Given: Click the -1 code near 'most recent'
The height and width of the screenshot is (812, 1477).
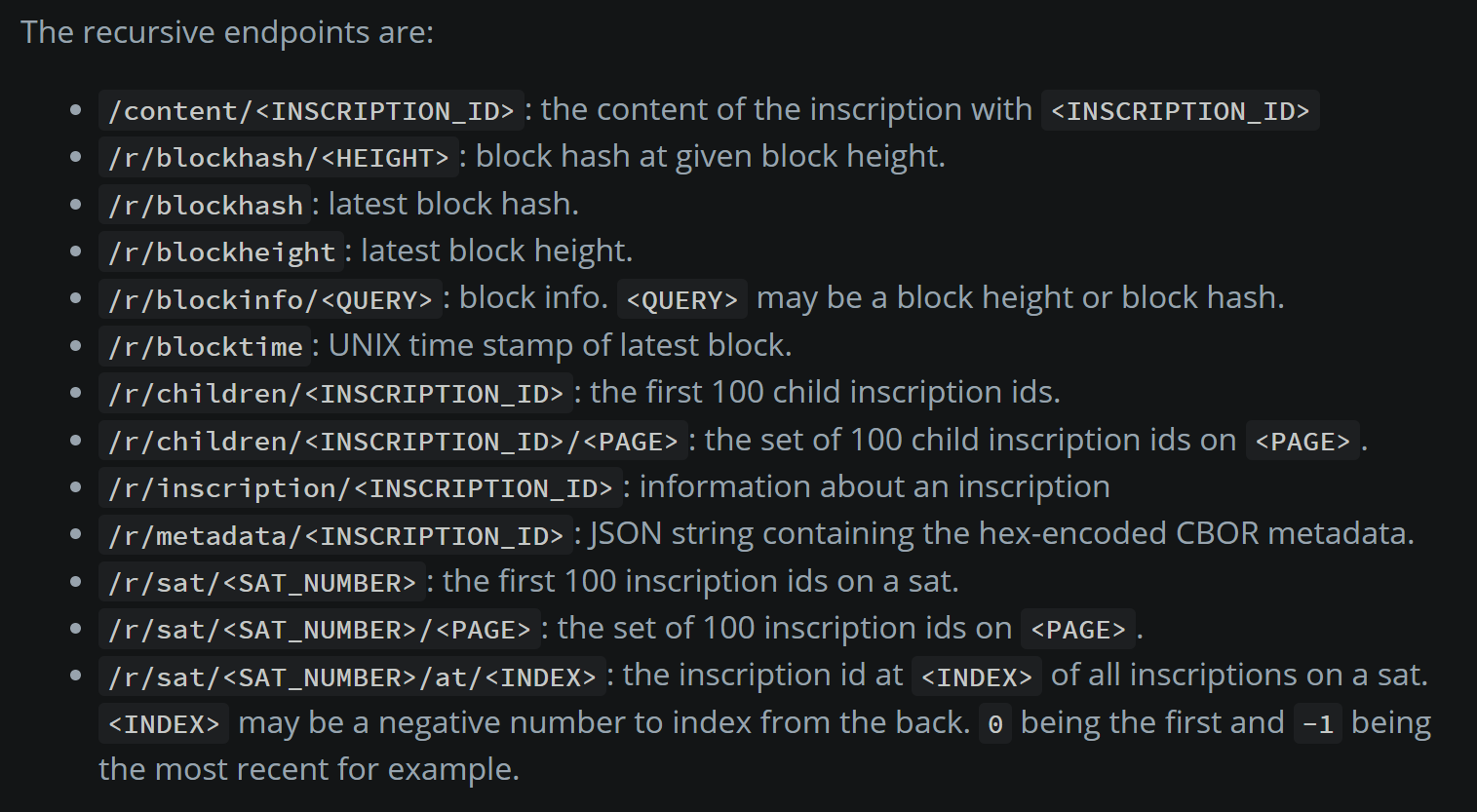Looking at the screenshot, I should [x=1318, y=724].
